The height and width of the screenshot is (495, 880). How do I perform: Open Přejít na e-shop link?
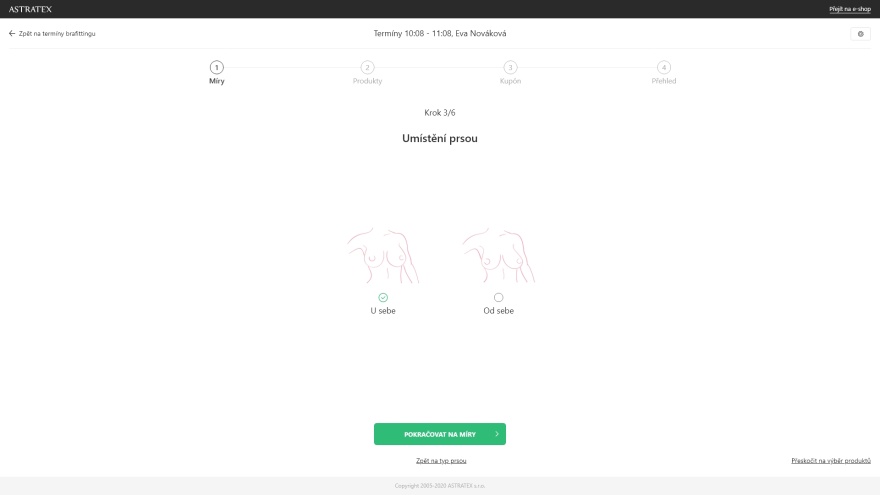(x=850, y=9)
